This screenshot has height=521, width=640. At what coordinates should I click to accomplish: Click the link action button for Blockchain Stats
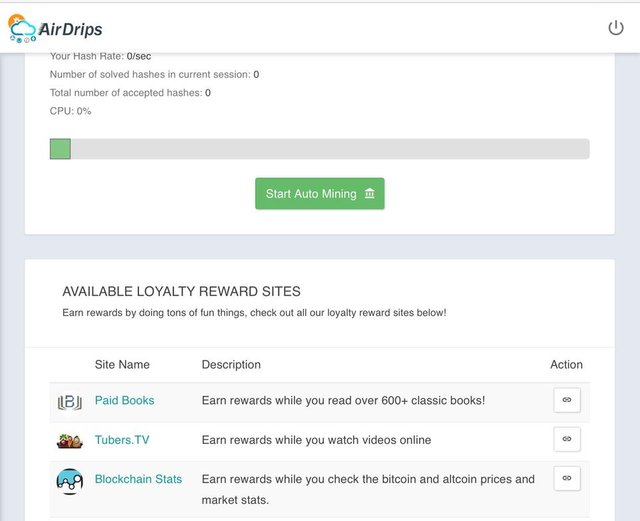click(x=567, y=478)
